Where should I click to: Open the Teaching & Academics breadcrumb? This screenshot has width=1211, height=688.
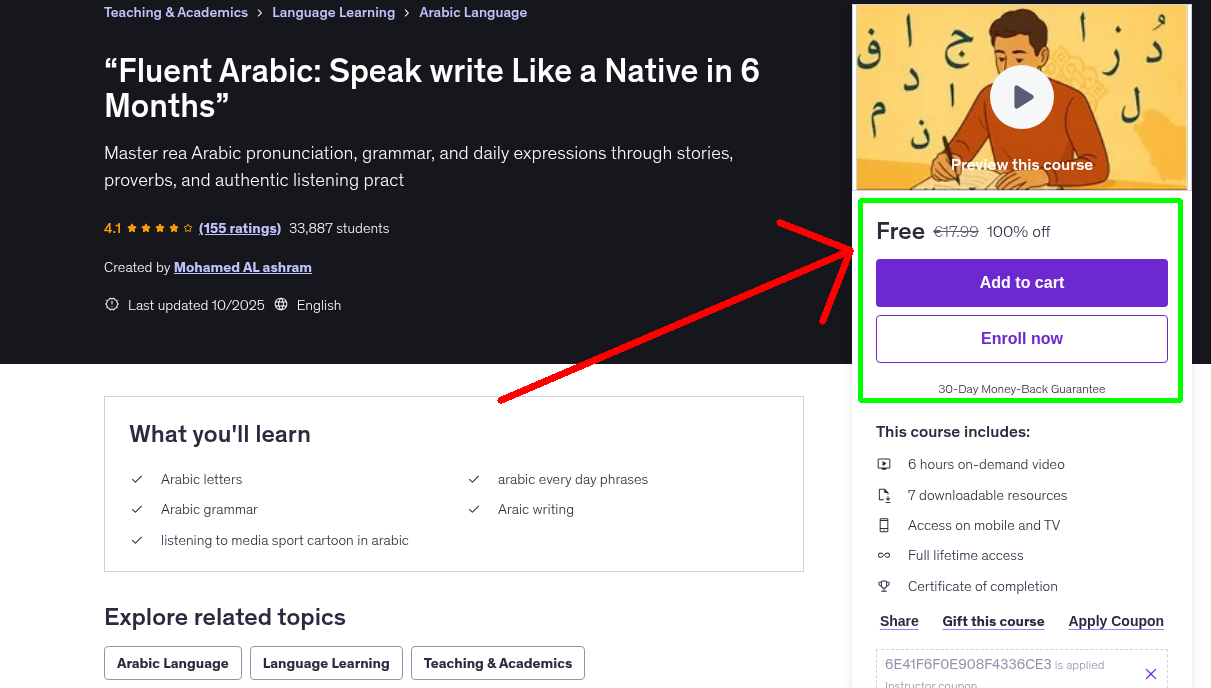(175, 12)
